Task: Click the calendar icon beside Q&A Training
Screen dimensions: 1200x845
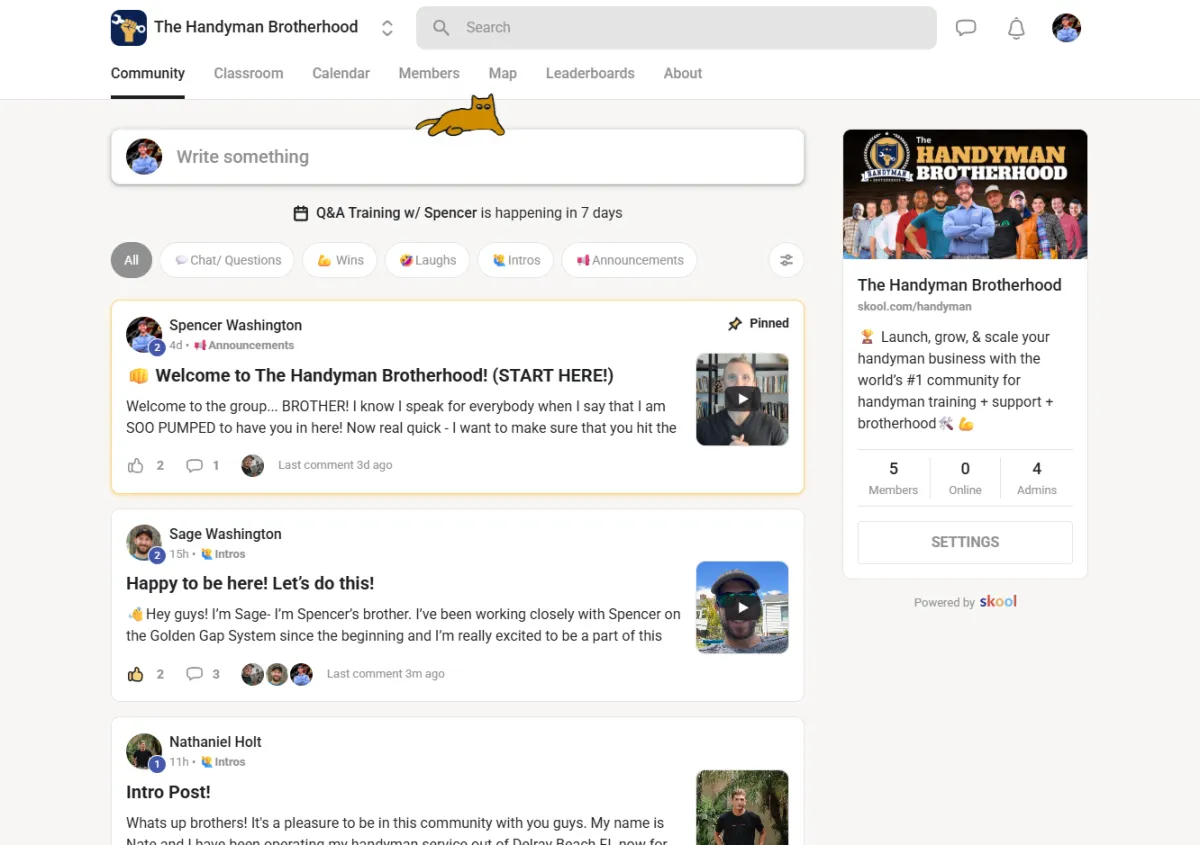Action: tap(301, 213)
